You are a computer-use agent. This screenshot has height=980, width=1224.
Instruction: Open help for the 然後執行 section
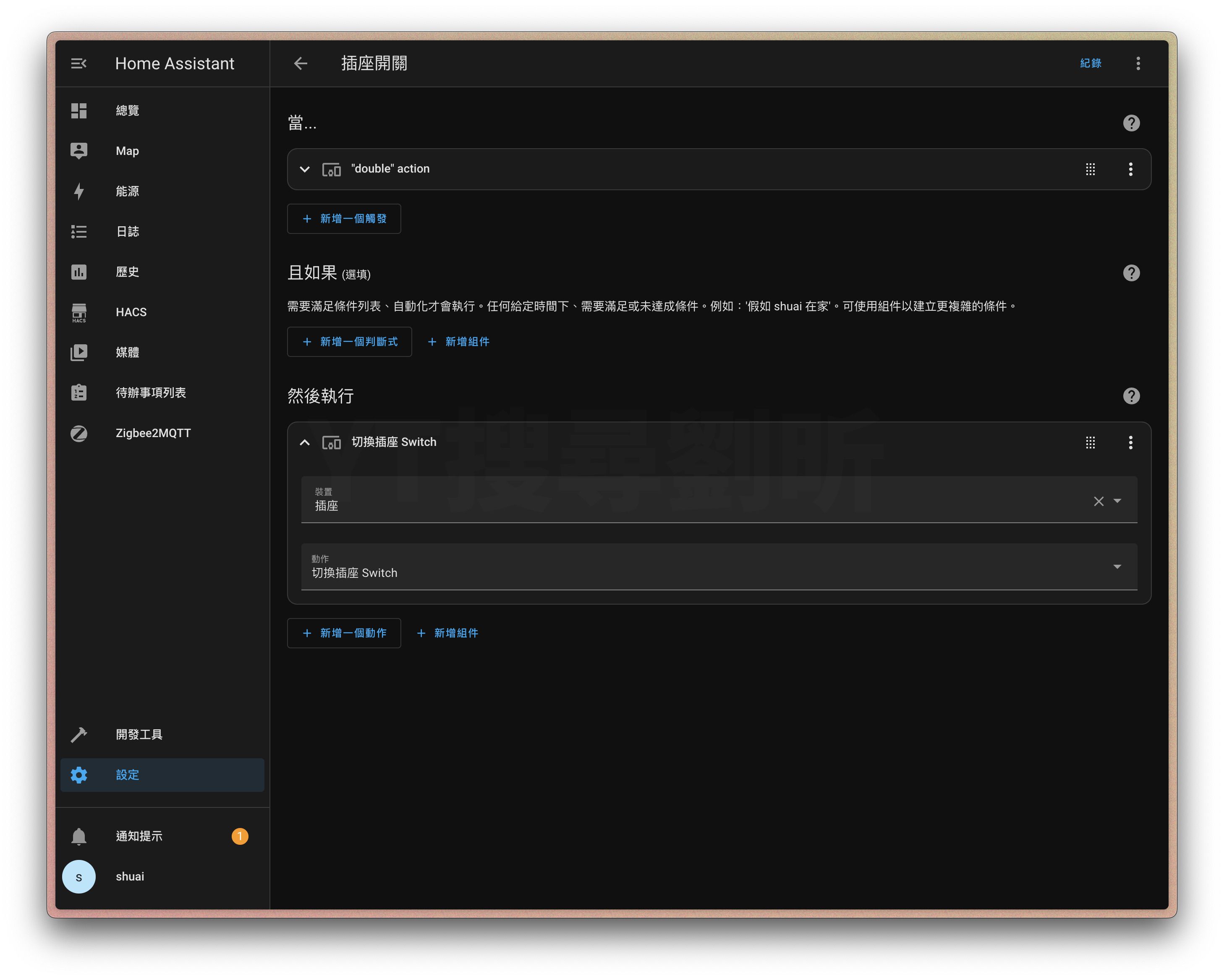1131,396
